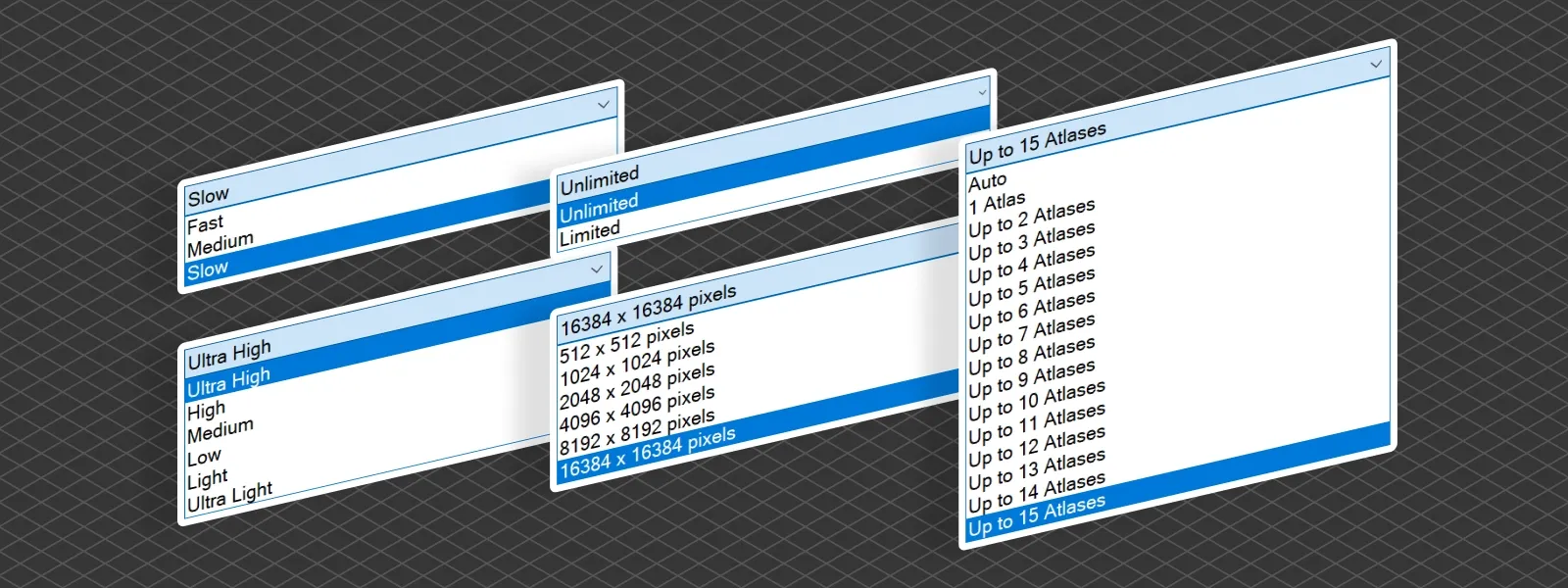Pick High in the quality list
Image resolution: width=1568 pixels, height=588 pixels.
(207, 410)
